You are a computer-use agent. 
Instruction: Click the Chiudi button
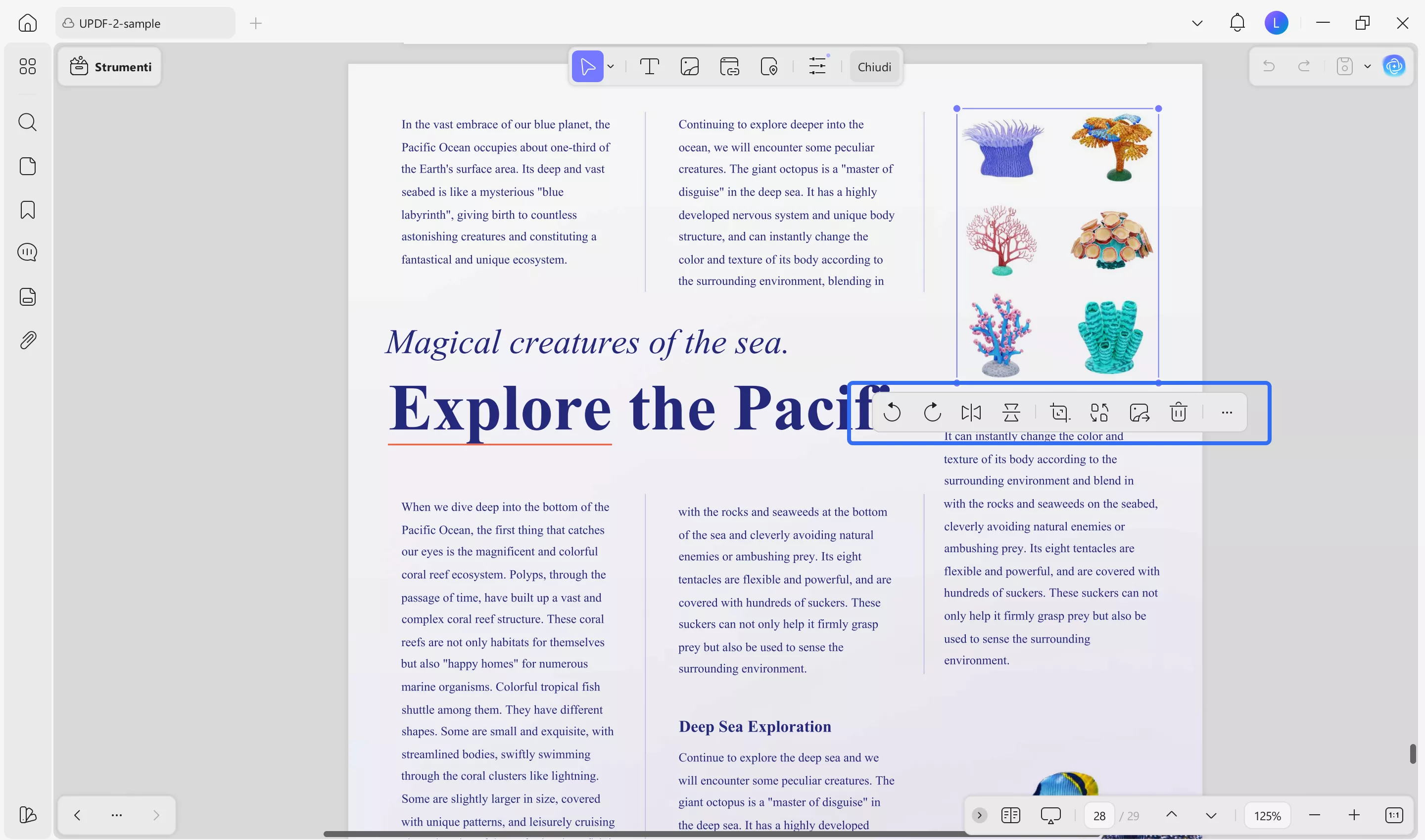pyautogui.click(x=874, y=67)
